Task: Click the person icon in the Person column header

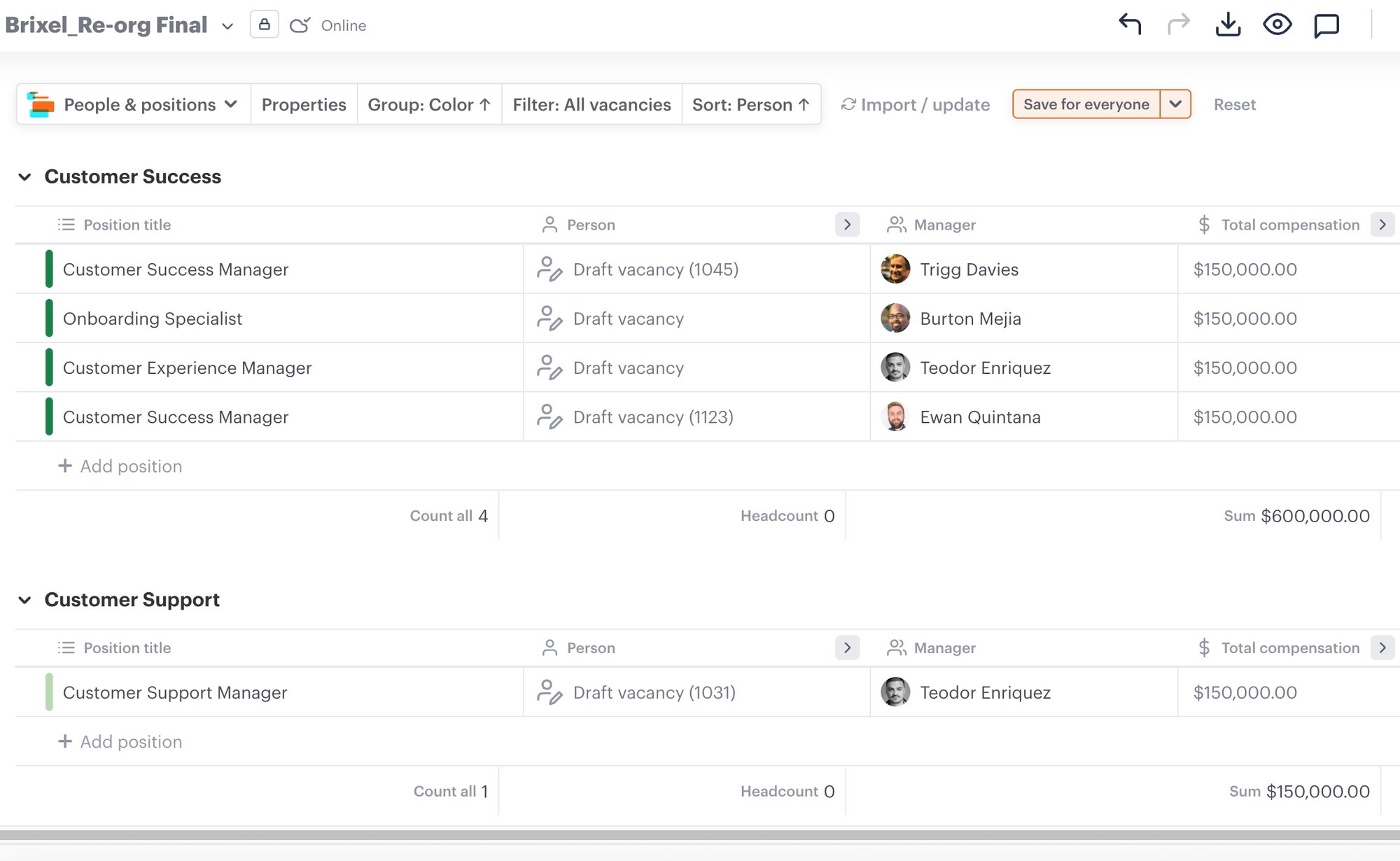Action: [x=549, y=225]
